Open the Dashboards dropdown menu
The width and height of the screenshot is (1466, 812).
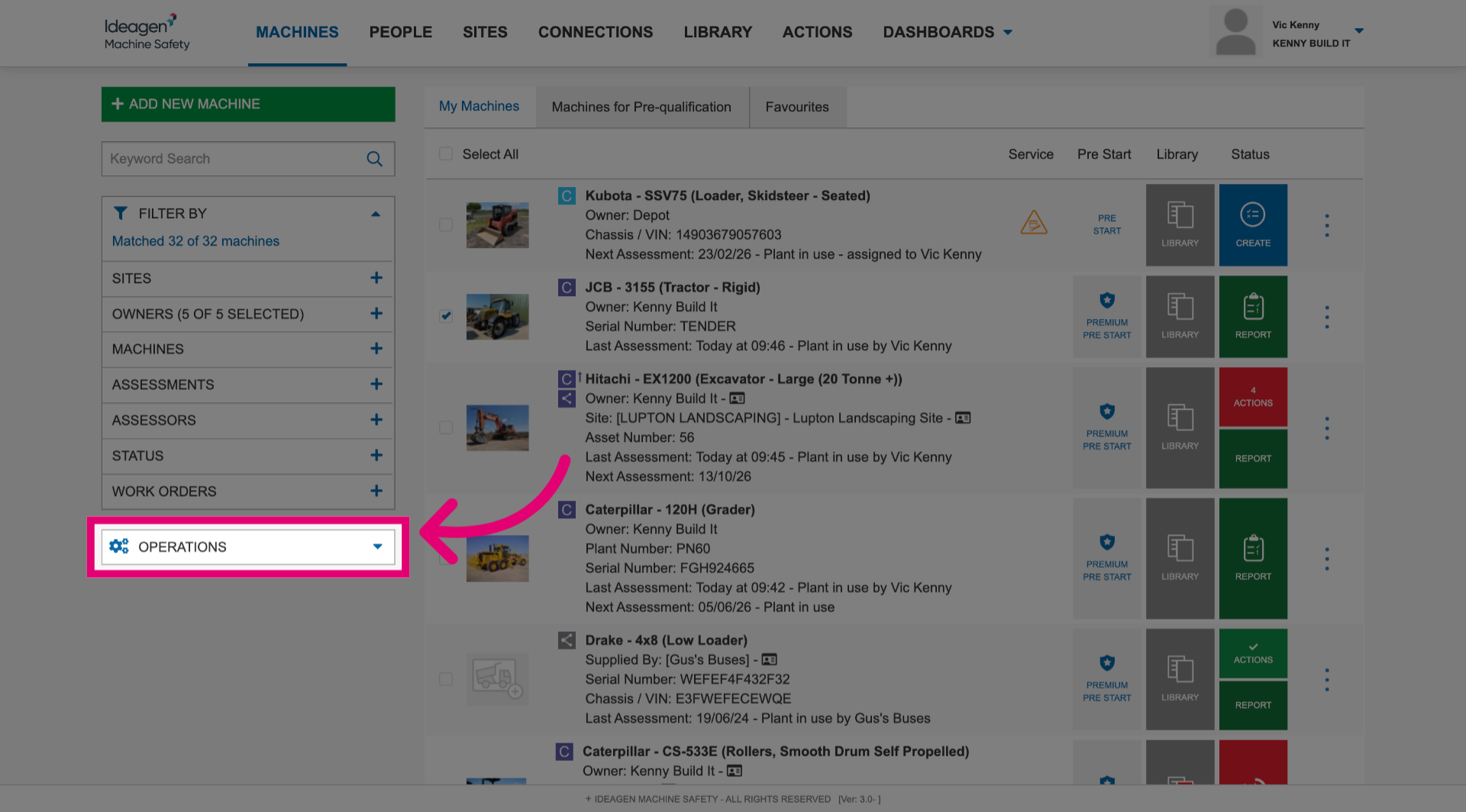pos(948,32)
